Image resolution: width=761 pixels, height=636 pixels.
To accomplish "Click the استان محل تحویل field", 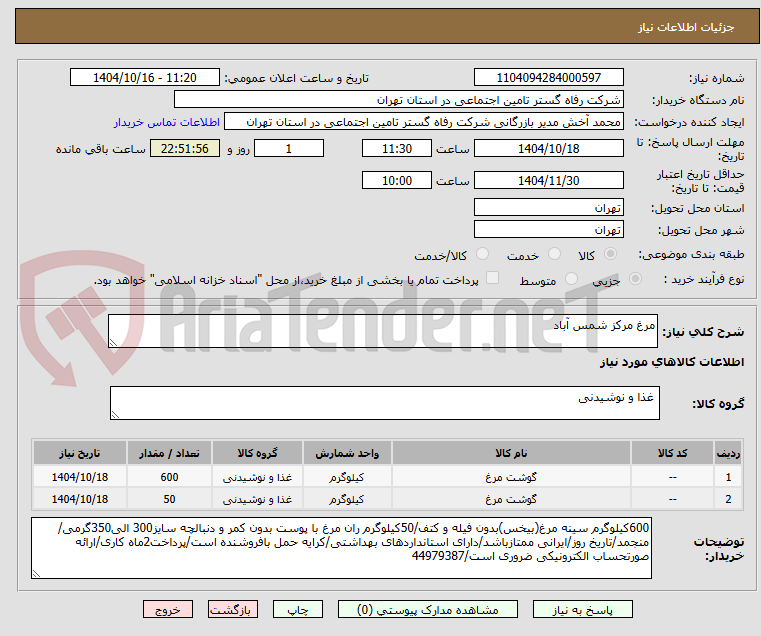I will pos(548,207).
